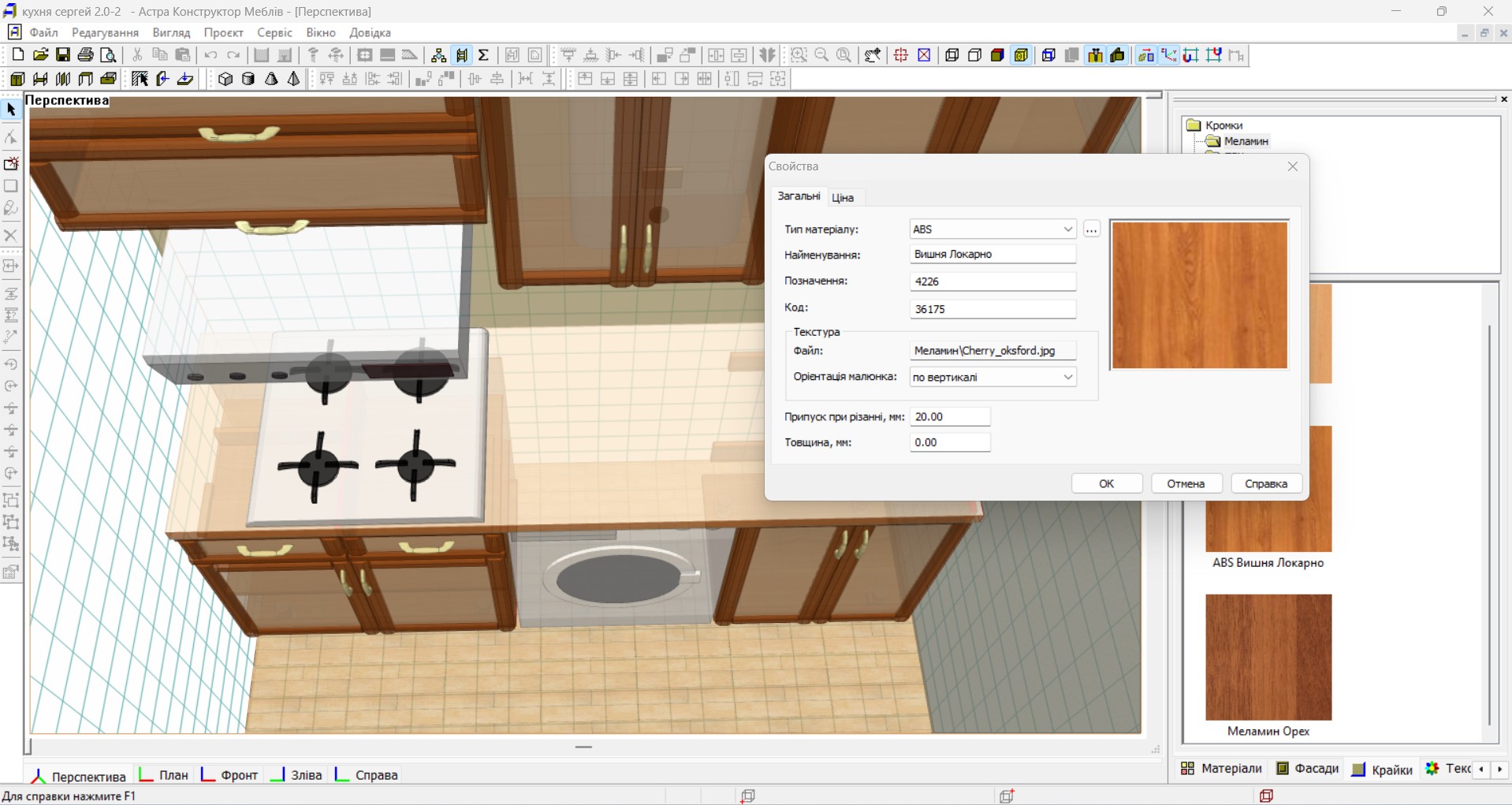Image resolution: width=1512 pixels, height=805 pixels.
Task: Toggle the highlighted cabinet ladder toolbar button
Action: pyautogui.click(x=462, y=55)
